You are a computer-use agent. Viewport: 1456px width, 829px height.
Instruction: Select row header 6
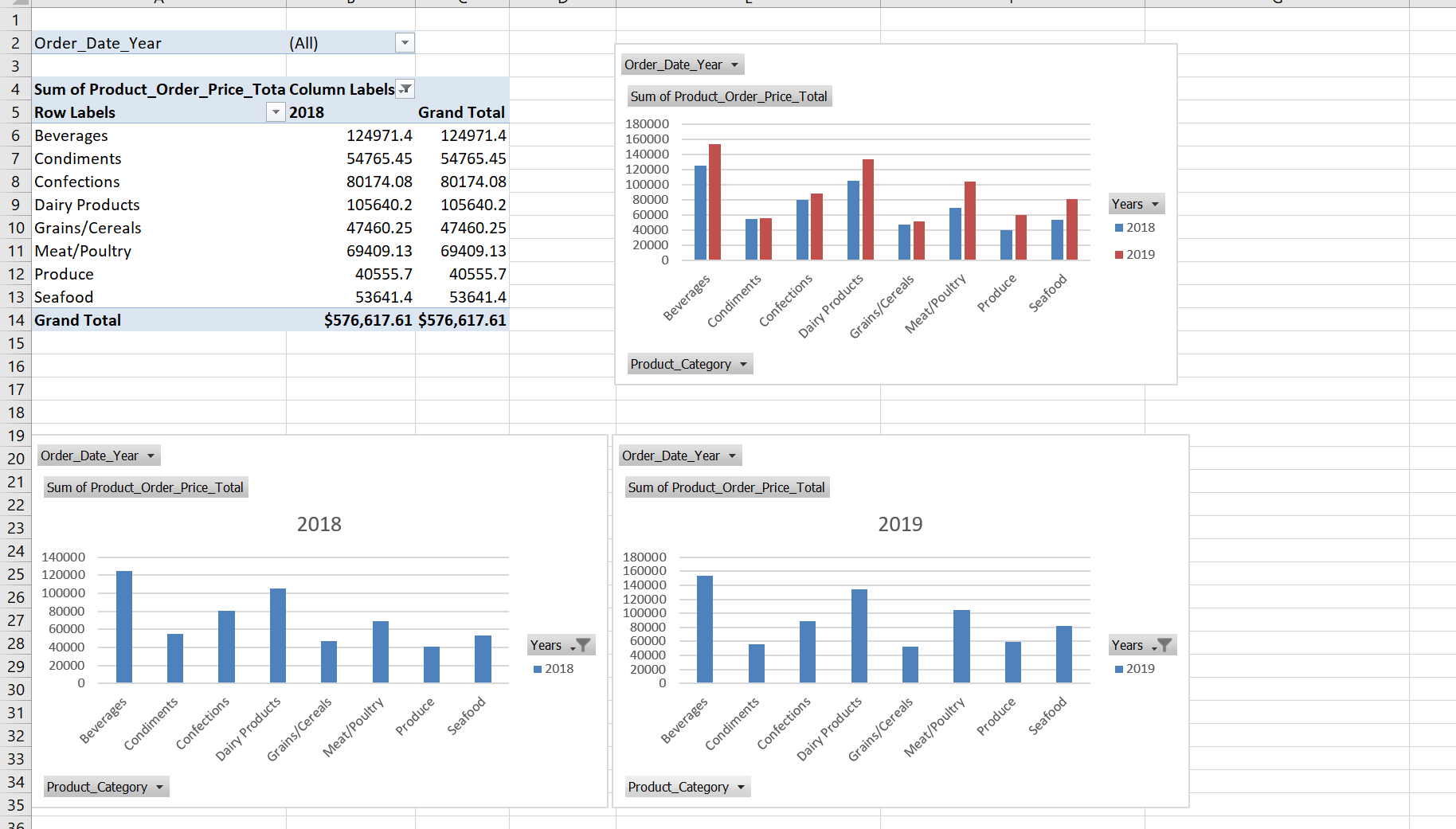15,135
